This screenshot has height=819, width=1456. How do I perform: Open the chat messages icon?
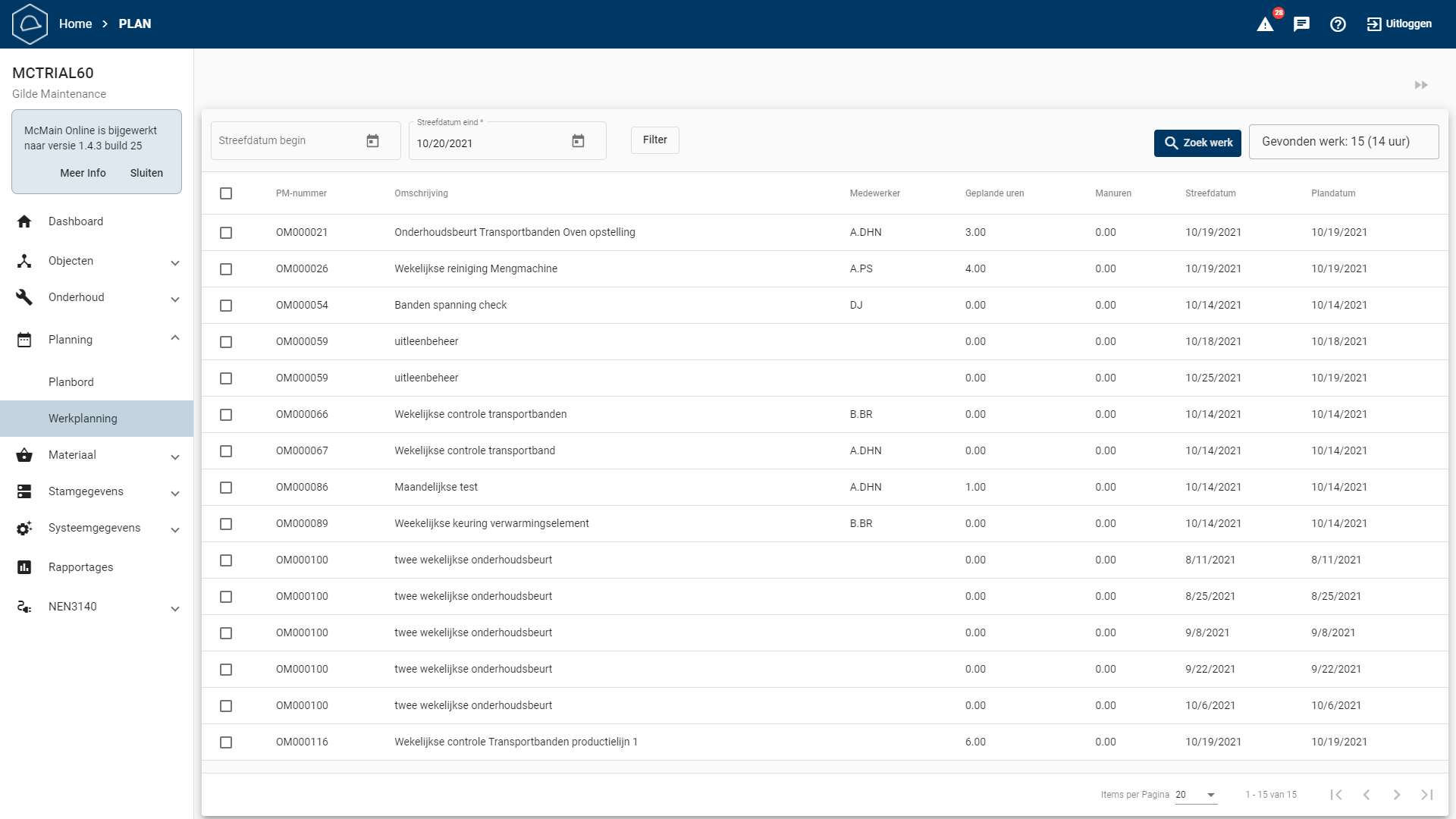pos(1301,24)
